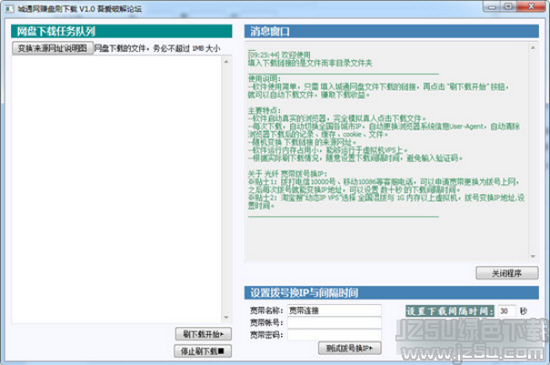The width and height of the screenshot is (550, 365).
Task: Click the 关闭程序 button
Action: [507, 273]
